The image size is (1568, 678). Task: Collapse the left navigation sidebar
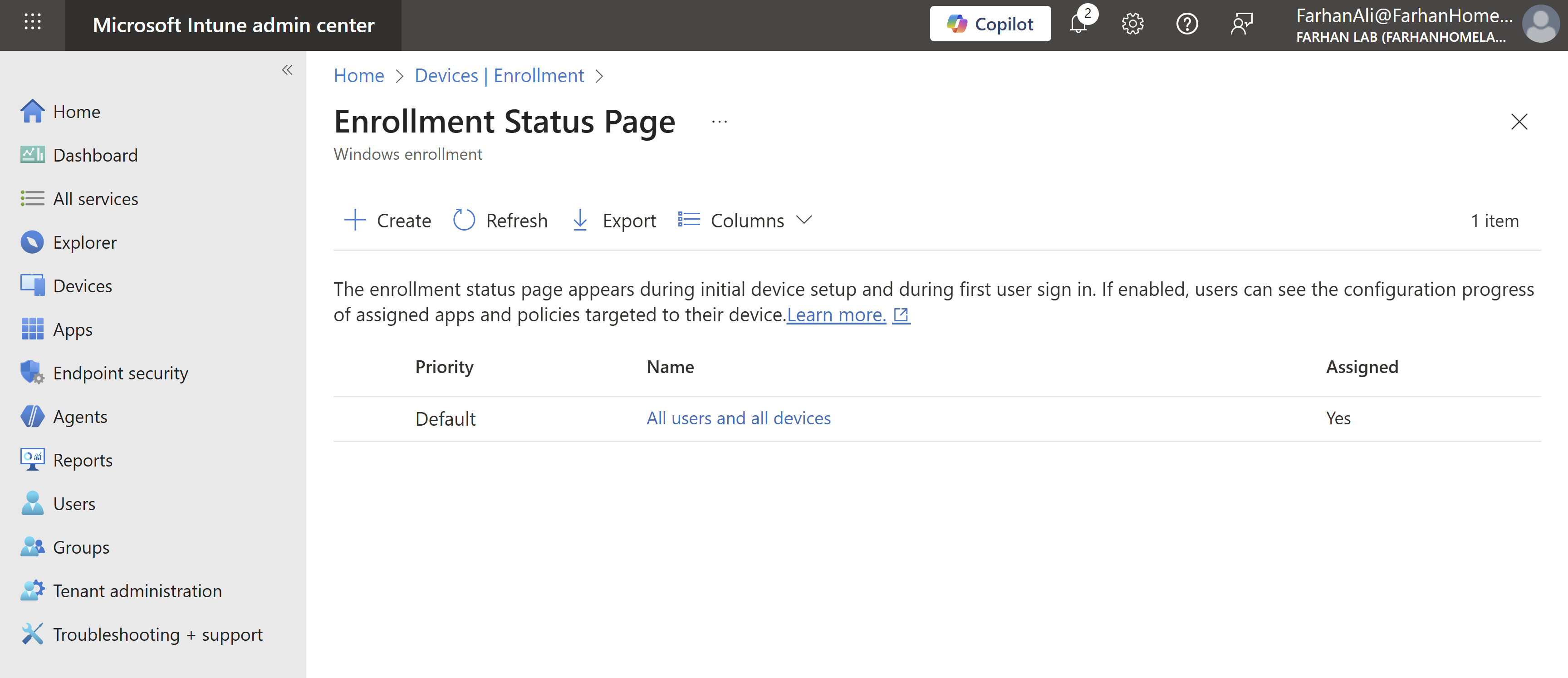coord(287,70)
